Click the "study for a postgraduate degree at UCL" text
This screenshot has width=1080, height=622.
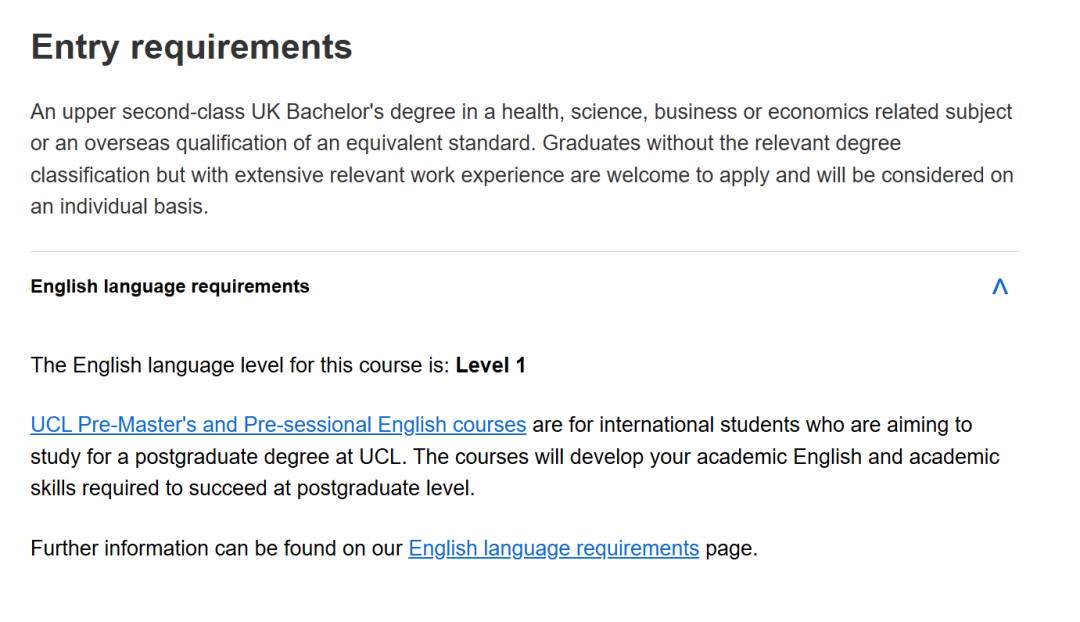pos(218,457)
